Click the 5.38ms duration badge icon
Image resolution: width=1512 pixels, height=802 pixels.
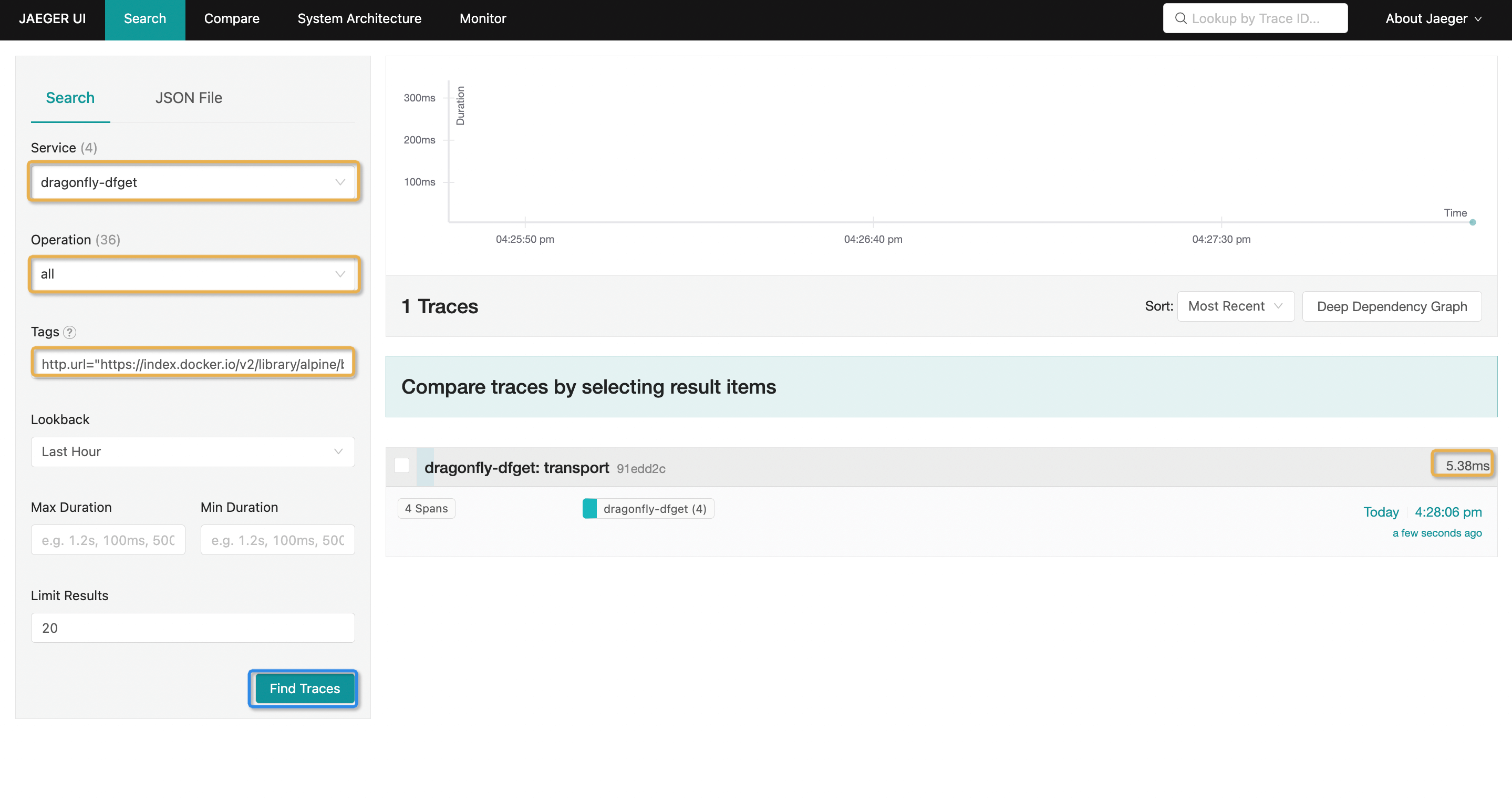pos(1461,466)
